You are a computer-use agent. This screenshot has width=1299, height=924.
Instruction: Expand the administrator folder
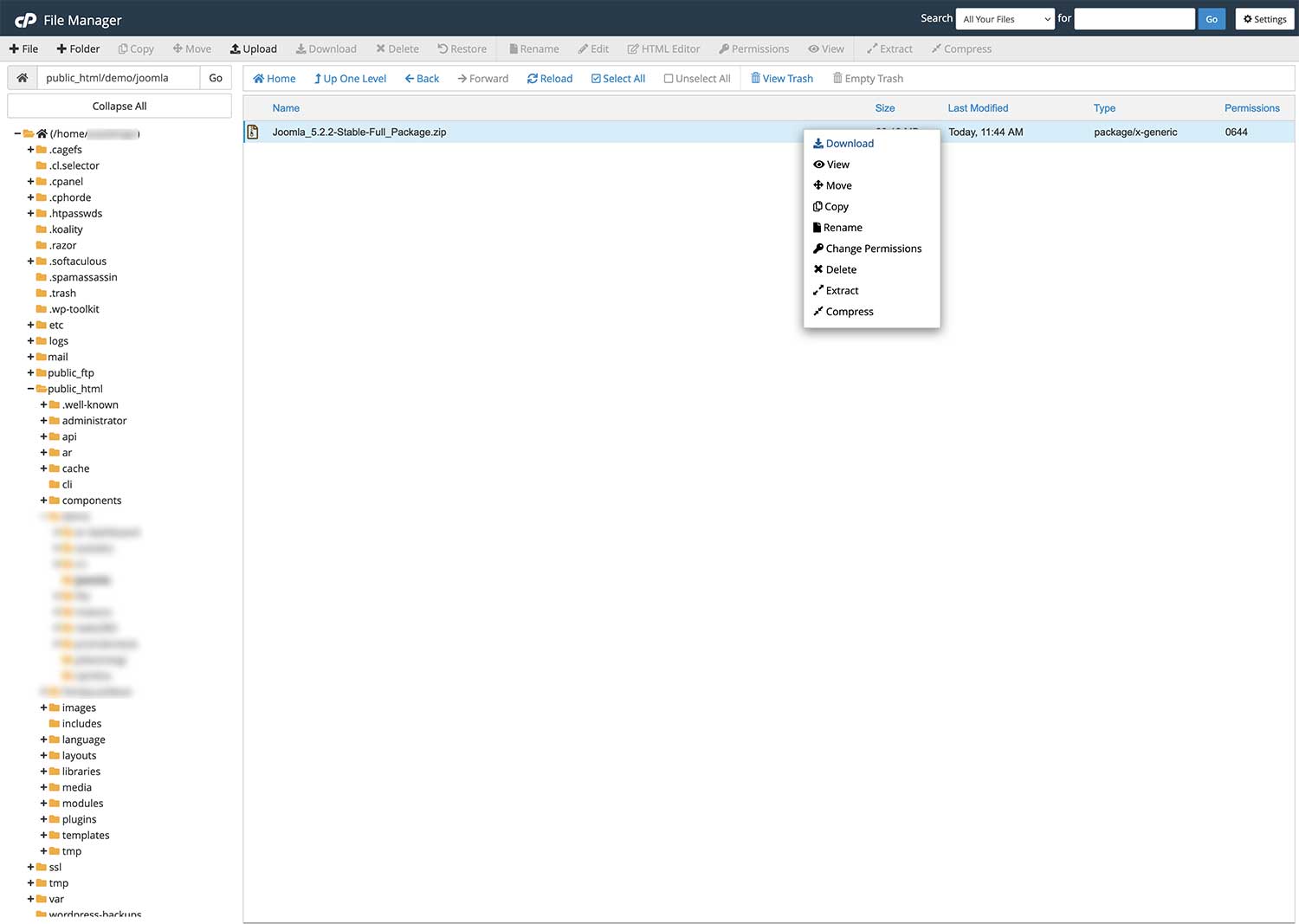[43, 421]
